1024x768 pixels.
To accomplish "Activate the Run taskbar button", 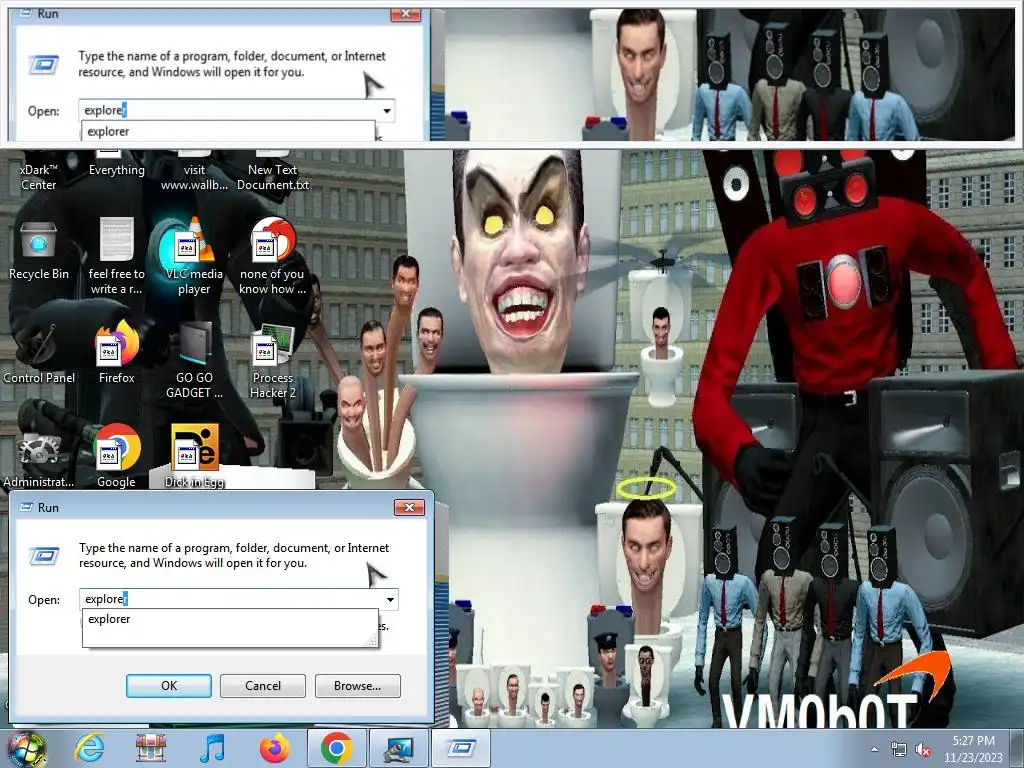I will (x=460, y=748).
